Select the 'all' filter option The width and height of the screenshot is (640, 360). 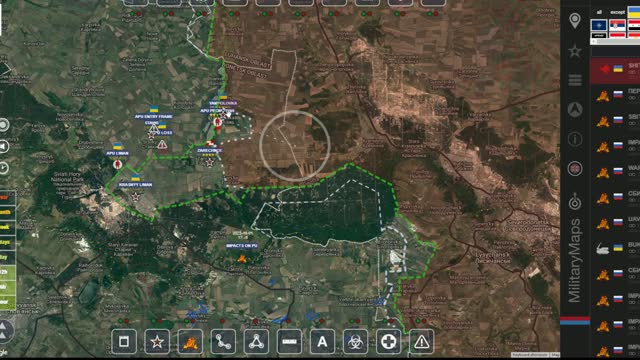599,12
